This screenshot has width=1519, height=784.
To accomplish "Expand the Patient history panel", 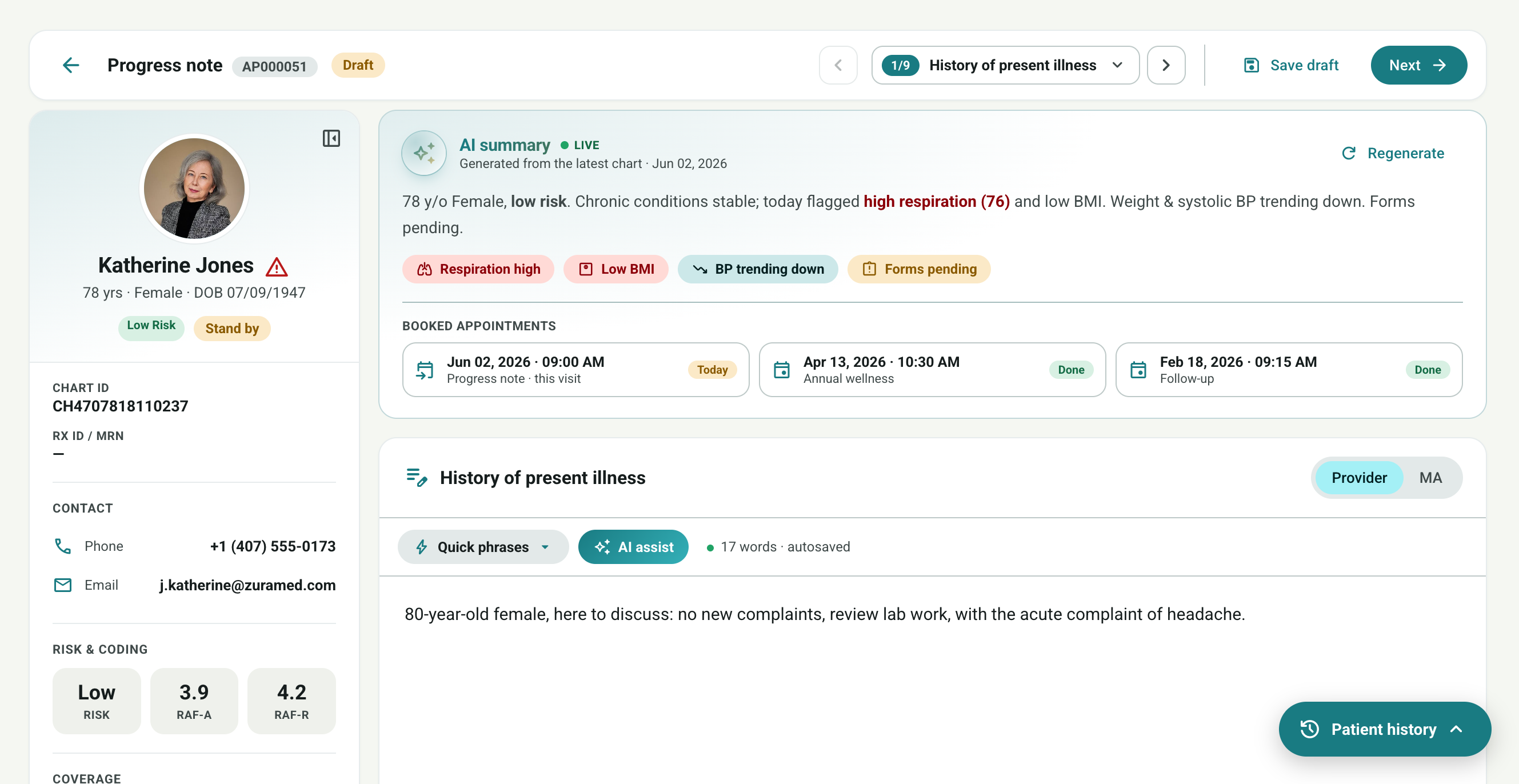I will pos(1384,729).
